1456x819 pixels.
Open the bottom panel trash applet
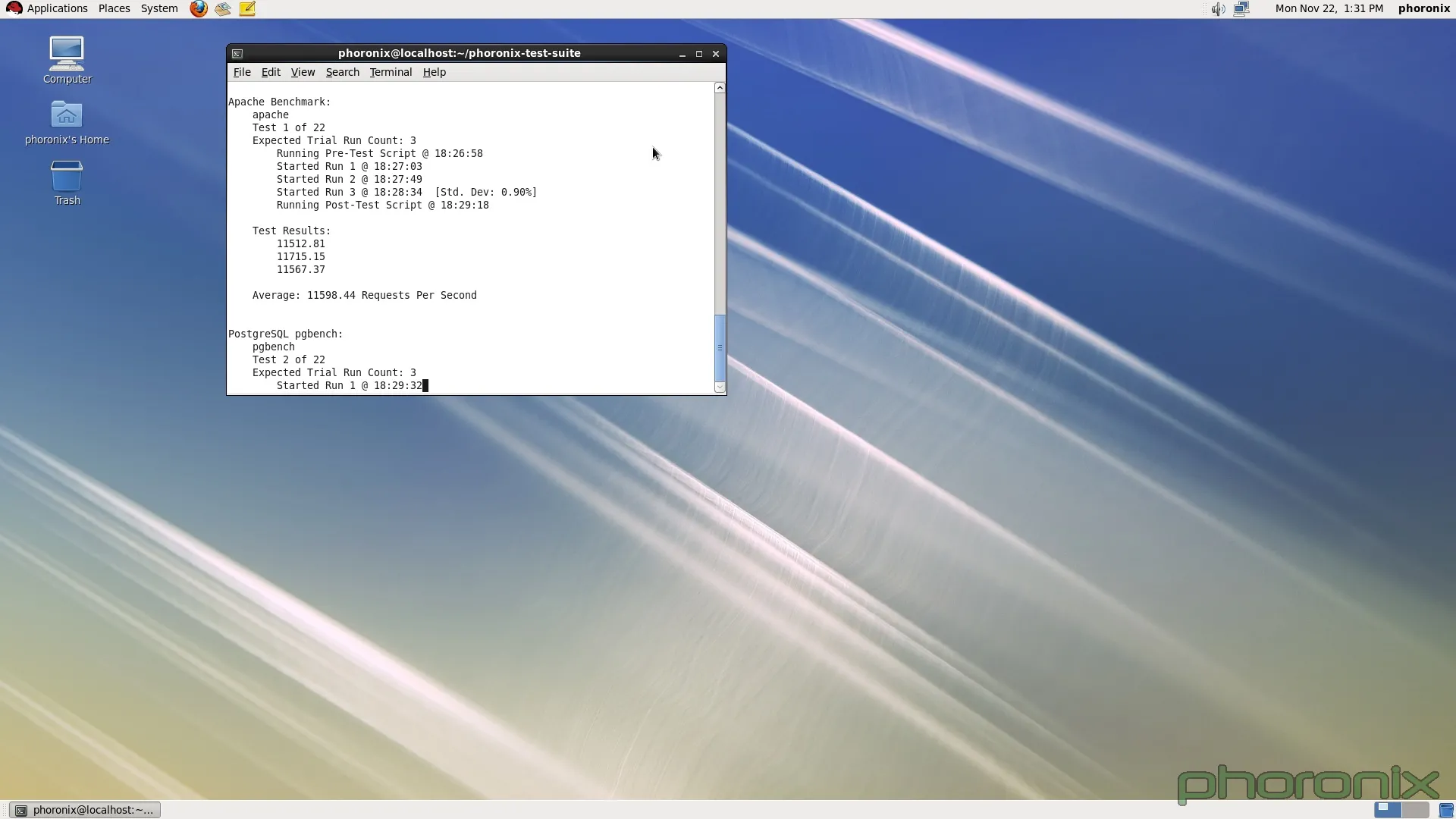[1446, 810]
